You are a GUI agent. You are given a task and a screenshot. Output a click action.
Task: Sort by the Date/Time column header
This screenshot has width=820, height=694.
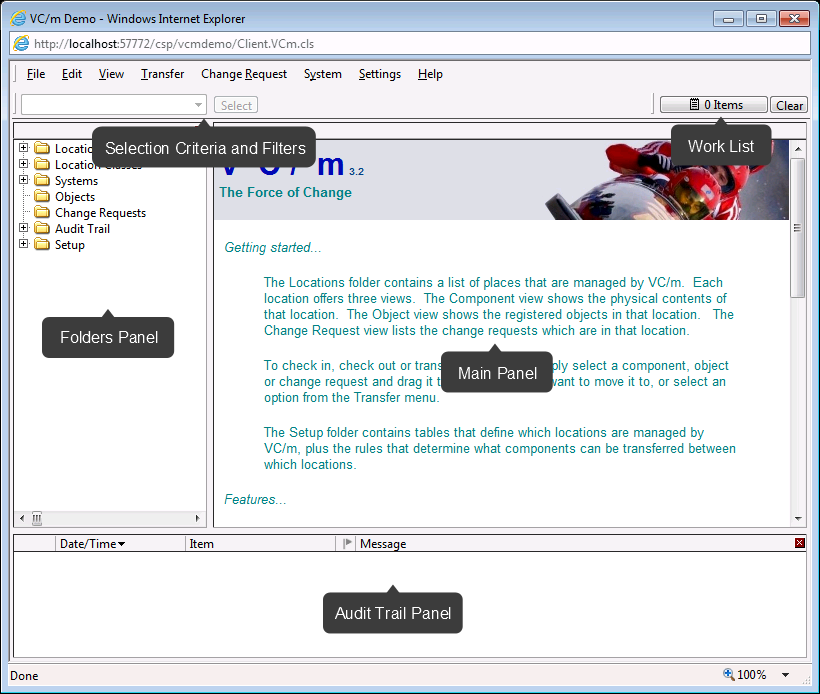(x=92, y=544)
